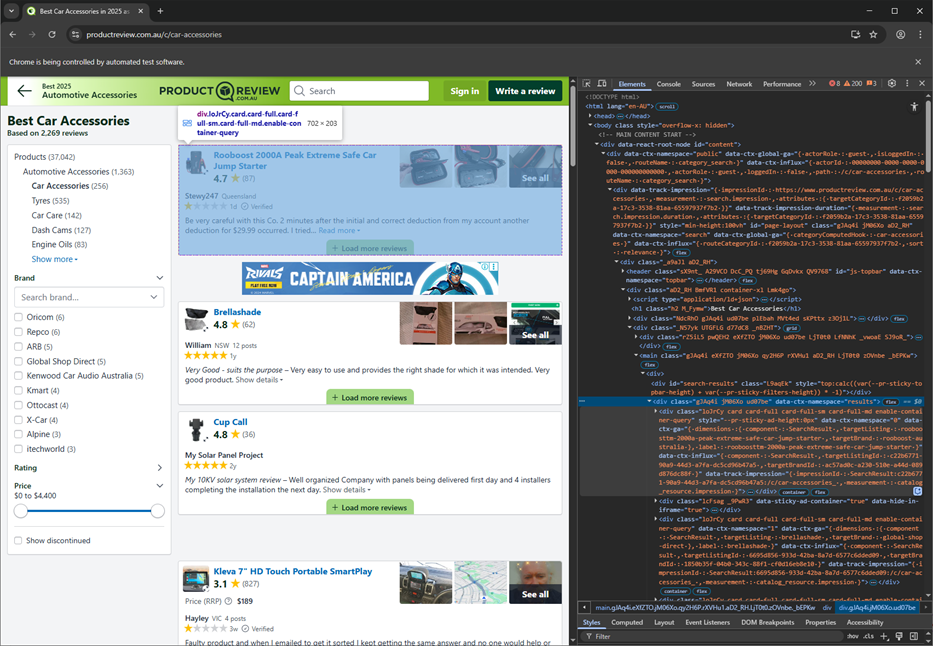The height and width of the screenshot is (646, 933).
Task: Collapse the Brand filter section chevron
Action: (159, 278)
